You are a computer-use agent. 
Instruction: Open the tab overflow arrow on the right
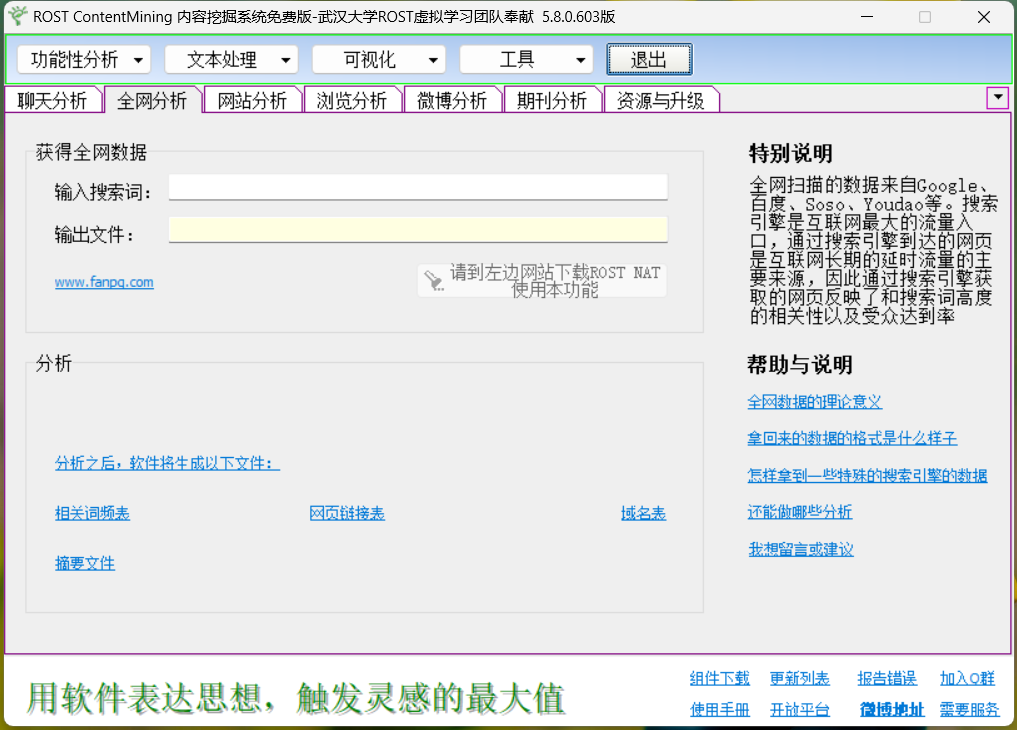(x=997, y=97)
